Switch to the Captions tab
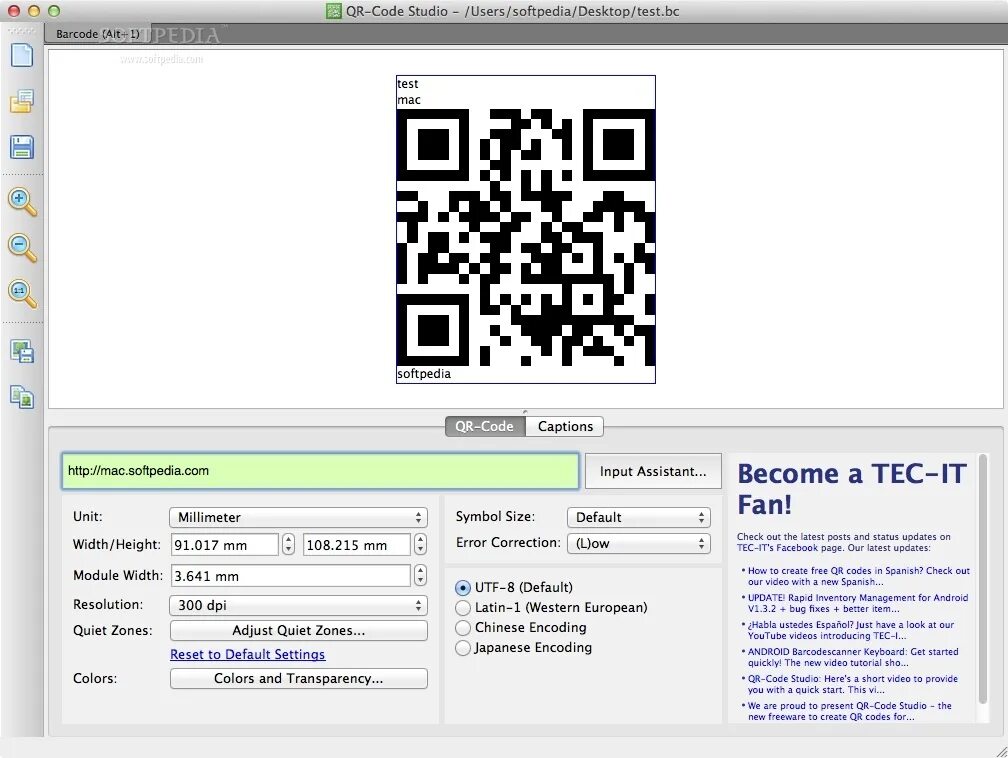The width and height of the screenshot is (1008, 758). coord(565,426)
